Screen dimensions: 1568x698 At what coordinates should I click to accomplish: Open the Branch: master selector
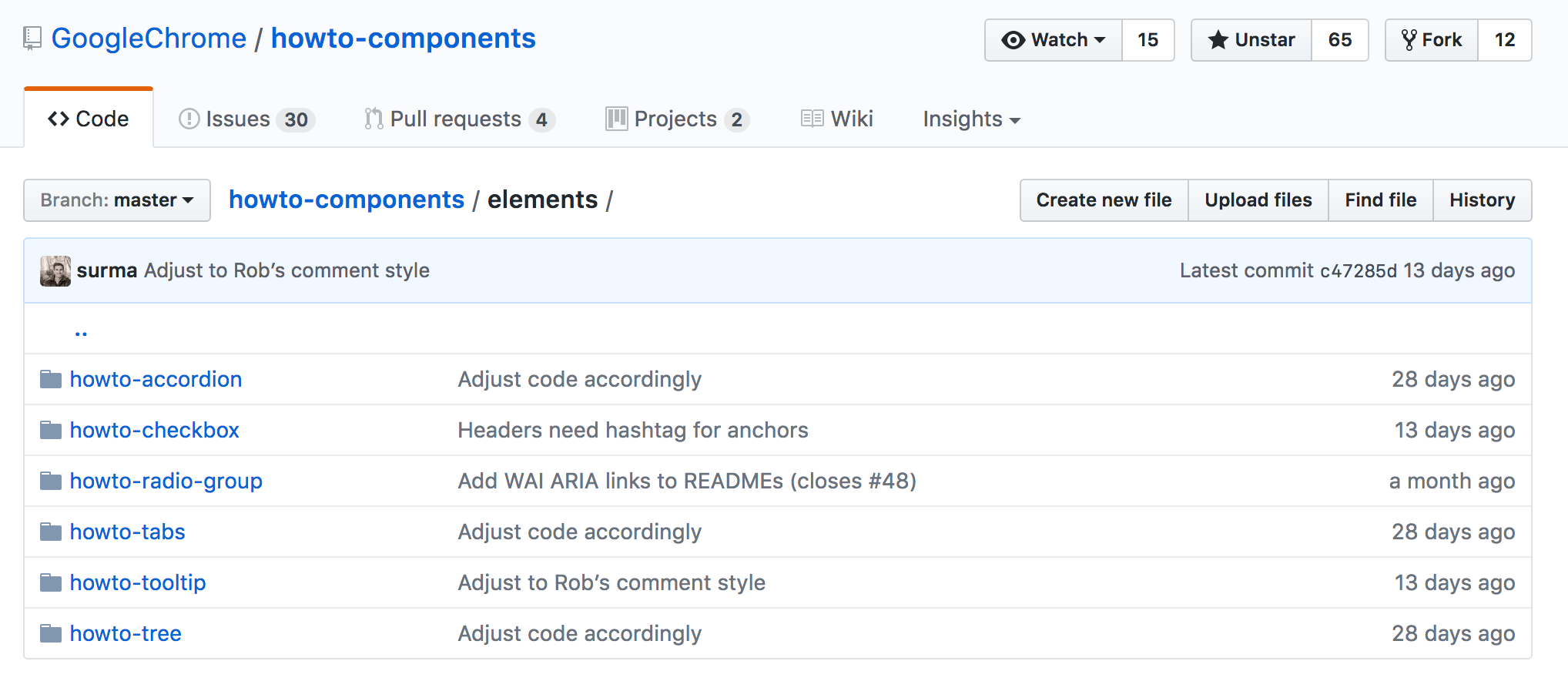coord(117,200)
